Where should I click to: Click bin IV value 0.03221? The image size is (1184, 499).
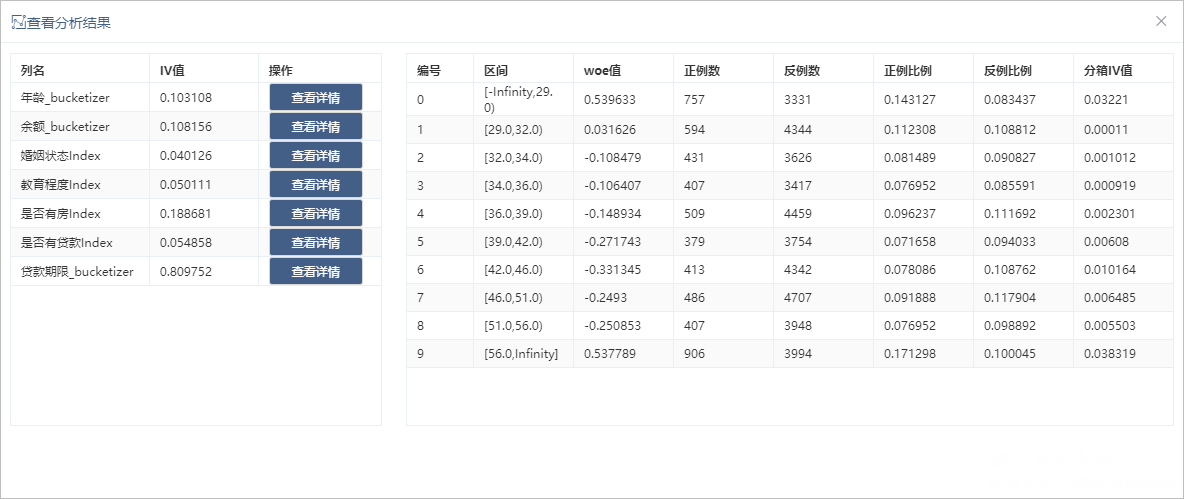tap(1106, 100)
